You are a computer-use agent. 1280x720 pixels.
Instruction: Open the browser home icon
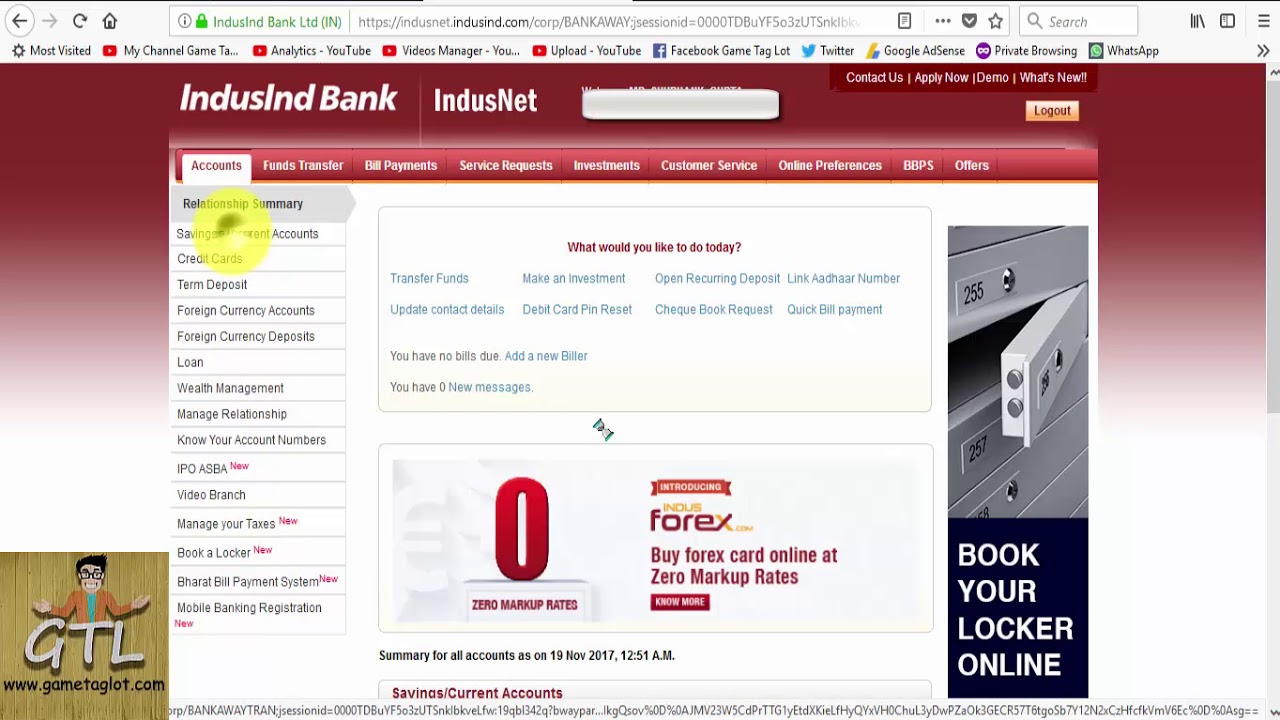[110, 21]
